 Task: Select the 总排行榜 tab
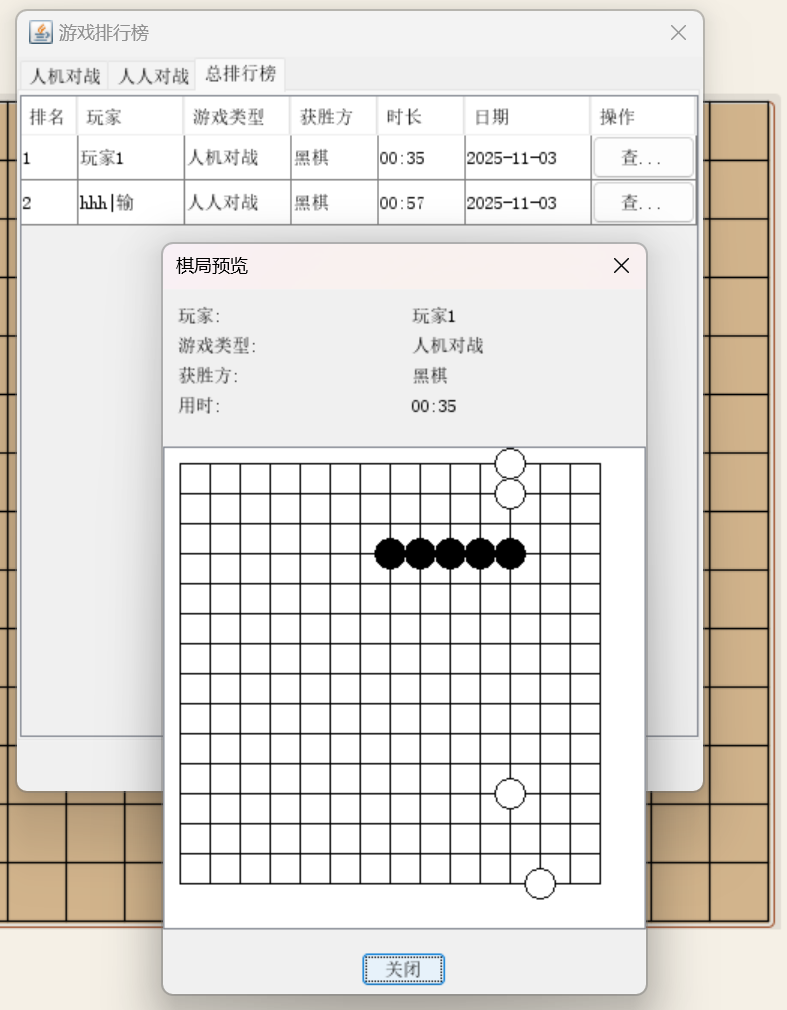coord(241,73)
